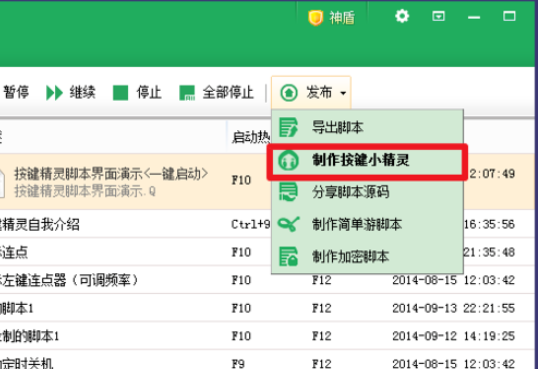This screenshot has height=369, width=538.
Task: Click the 导出脚本 export icon
Action: point(288,127)
